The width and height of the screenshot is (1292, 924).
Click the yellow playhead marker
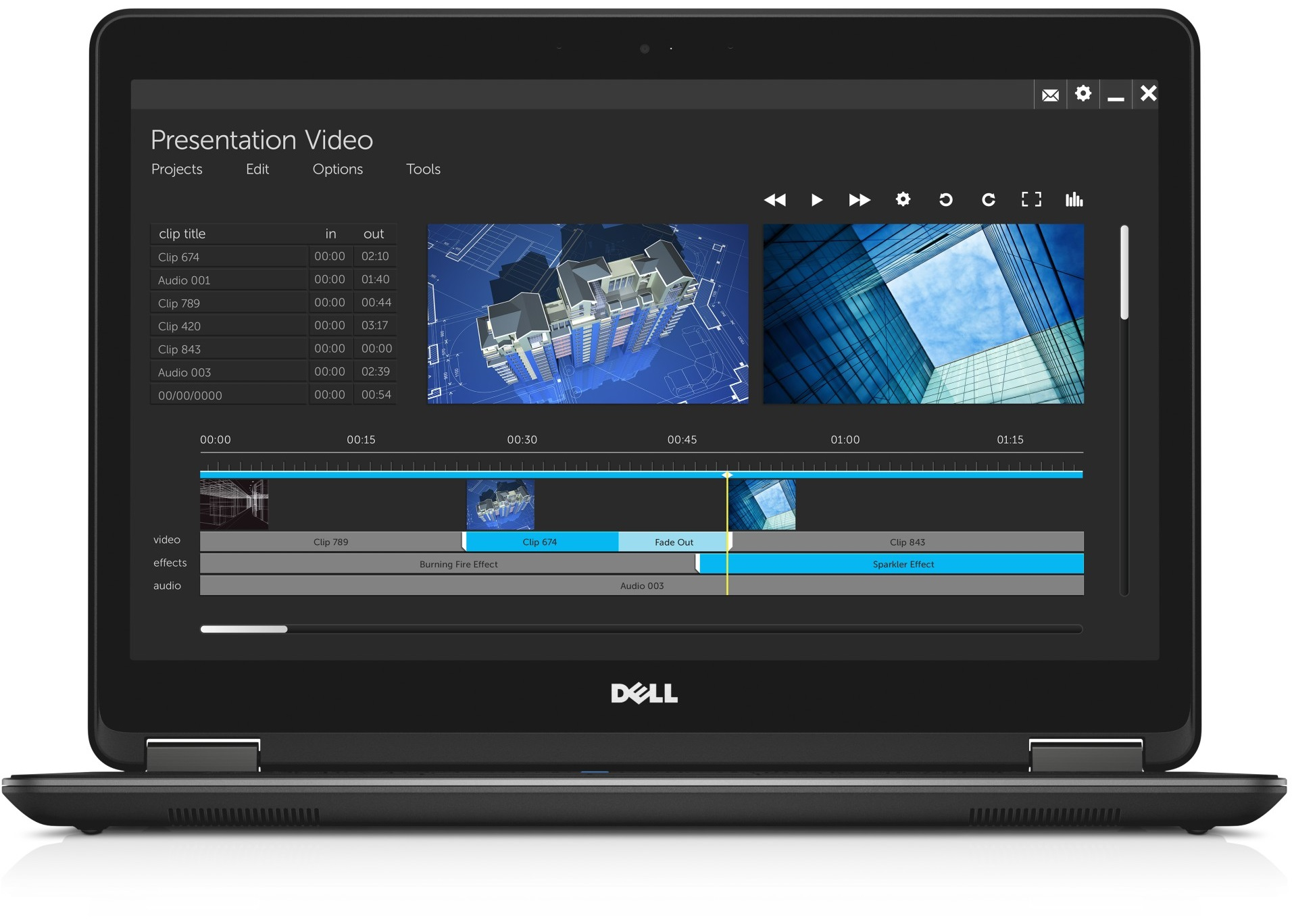tap(727, 476)
